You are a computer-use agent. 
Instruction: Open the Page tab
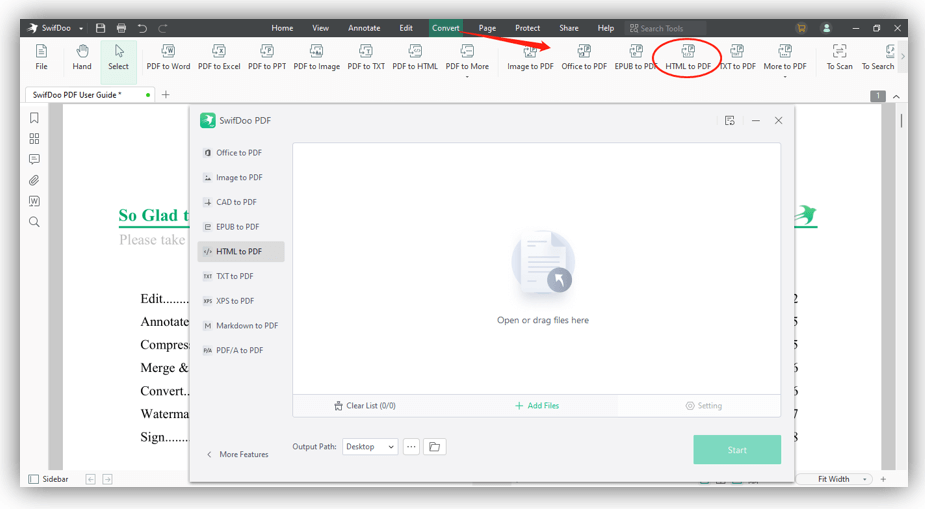(487, 28)
